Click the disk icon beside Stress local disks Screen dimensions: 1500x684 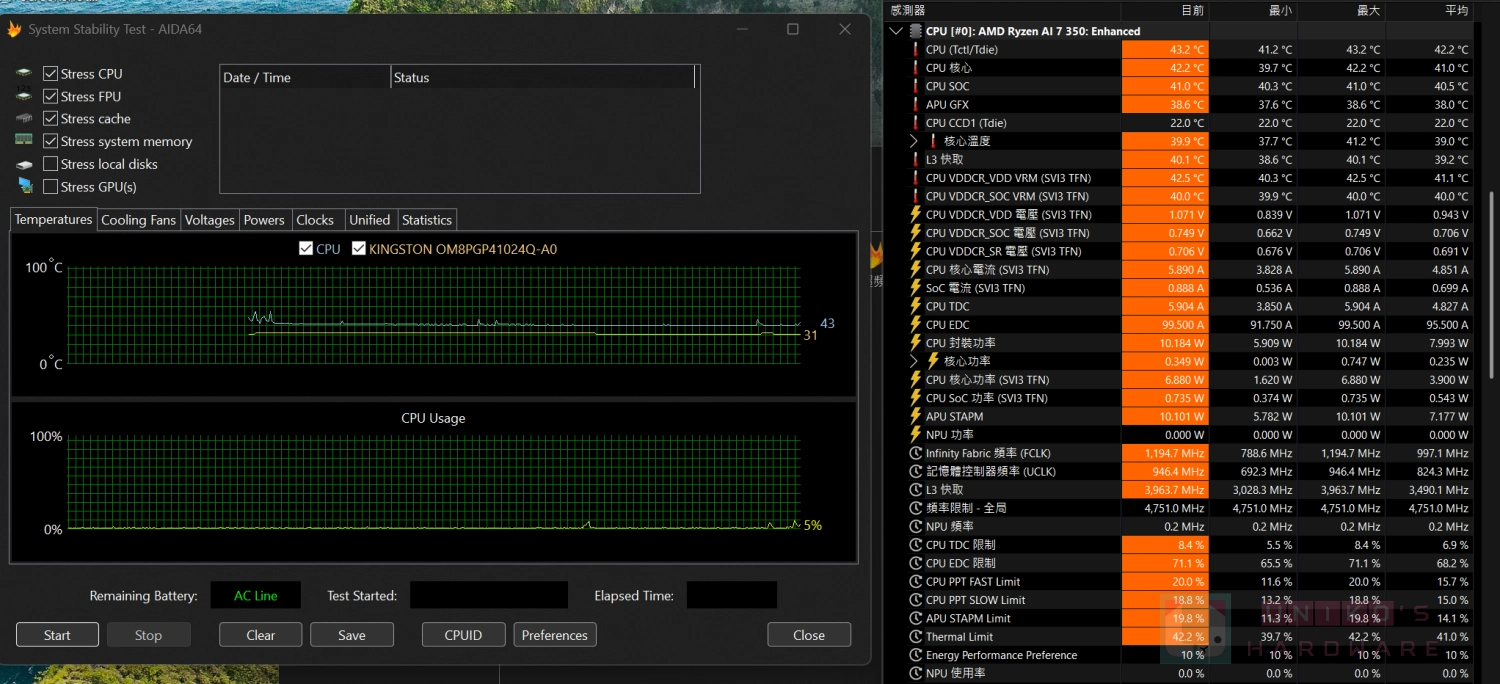(24, 164)
